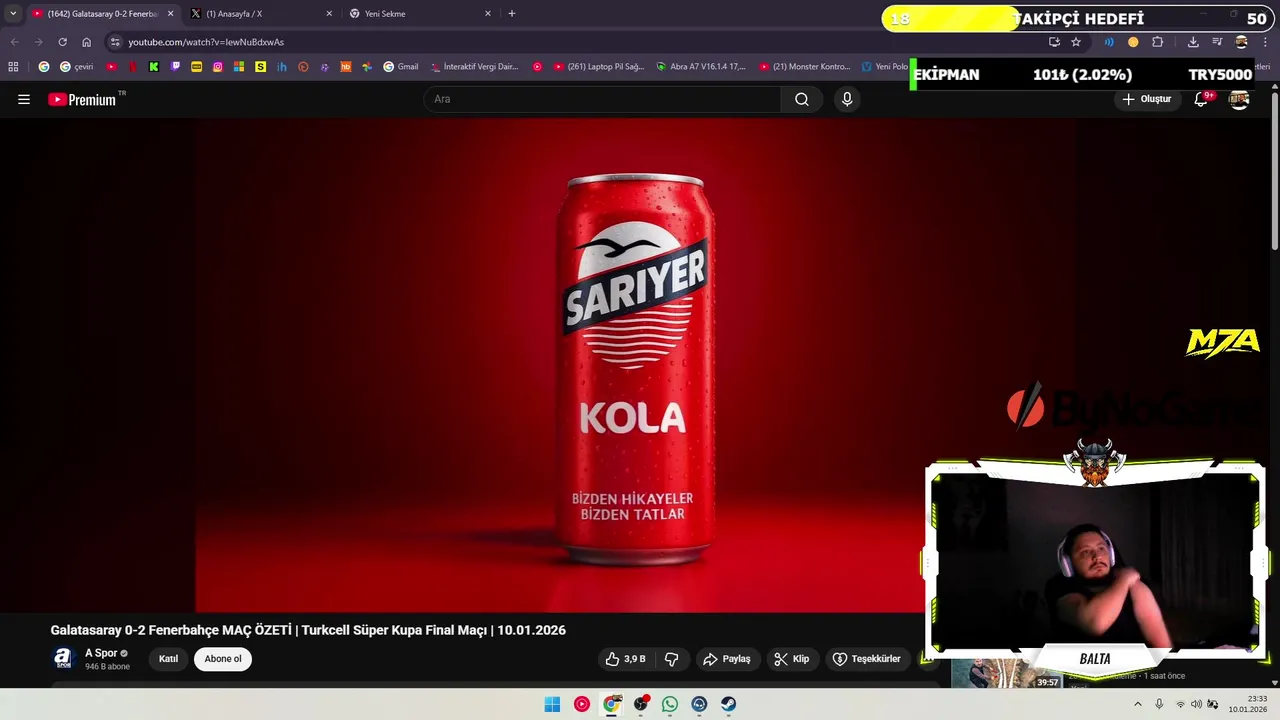Viewport: 1280px width, 720px height.
Task: Open the Instagram bookmark icon
Action: tap(217, 67)
